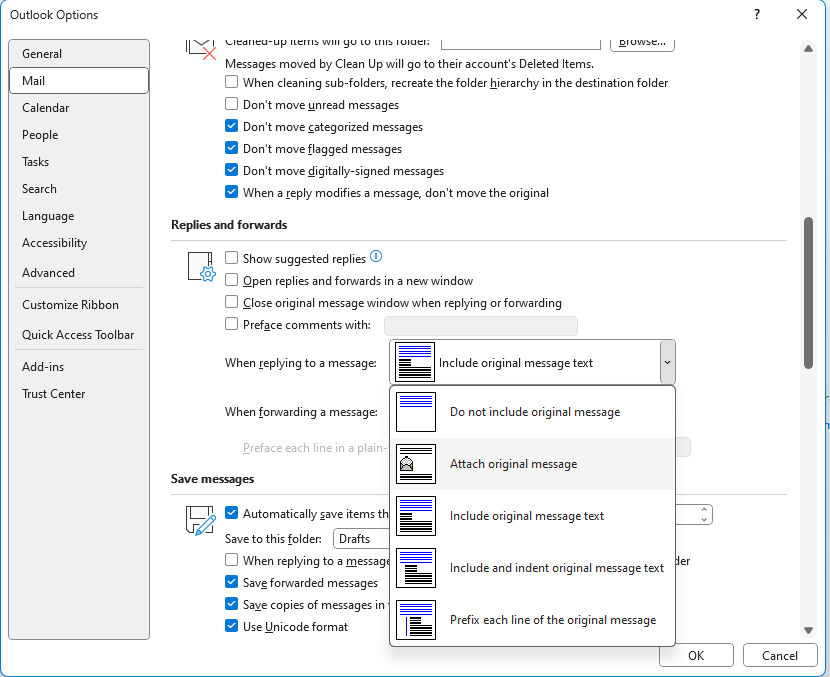The width and height of the screenshot is (830, 677).
Task: Click the scrollbar down arrow
Action: [808, 630]
